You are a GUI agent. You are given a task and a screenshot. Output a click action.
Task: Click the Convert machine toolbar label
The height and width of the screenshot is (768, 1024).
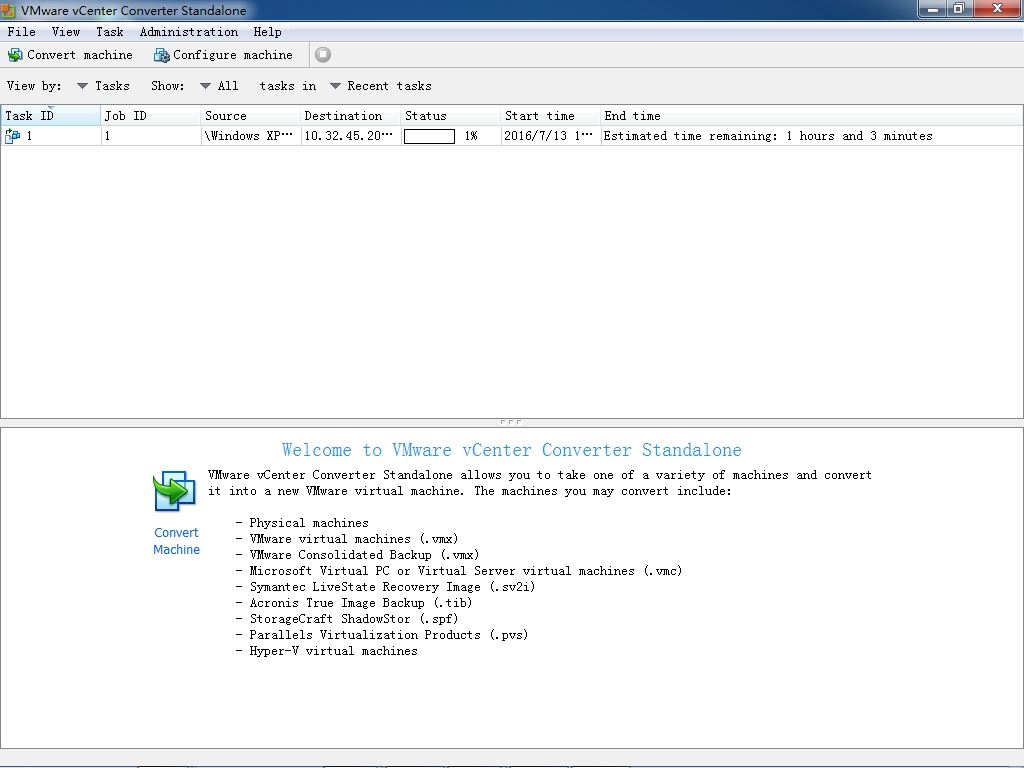click(x=80, y=56)
